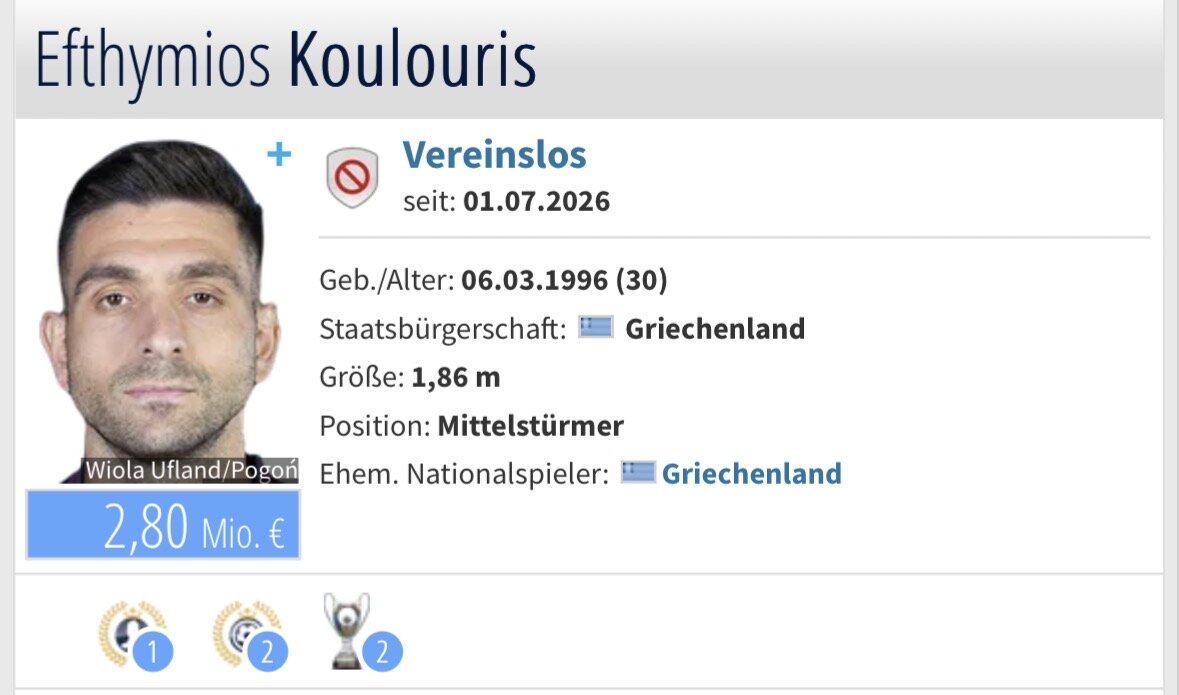The width and height of the screenshot is (1179, 695).
Task: Click the Vereinslos no-club shield icon
Action: pyautogui.click(x=352, y=178)
